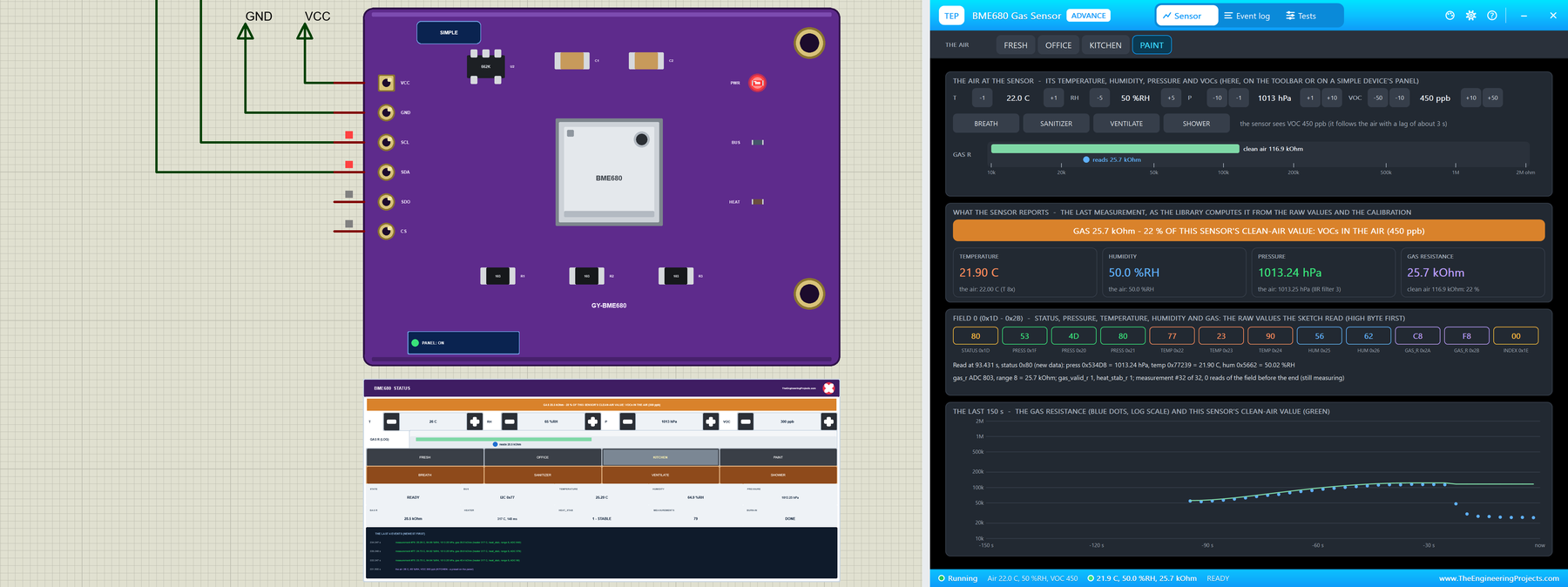Click resistor R3 on the board

pos(676,276)
